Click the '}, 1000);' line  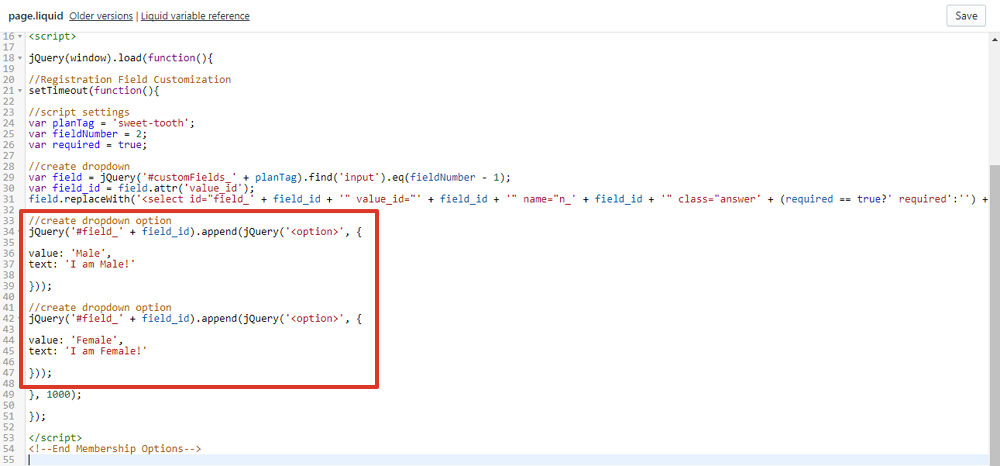tap(55, 394)
